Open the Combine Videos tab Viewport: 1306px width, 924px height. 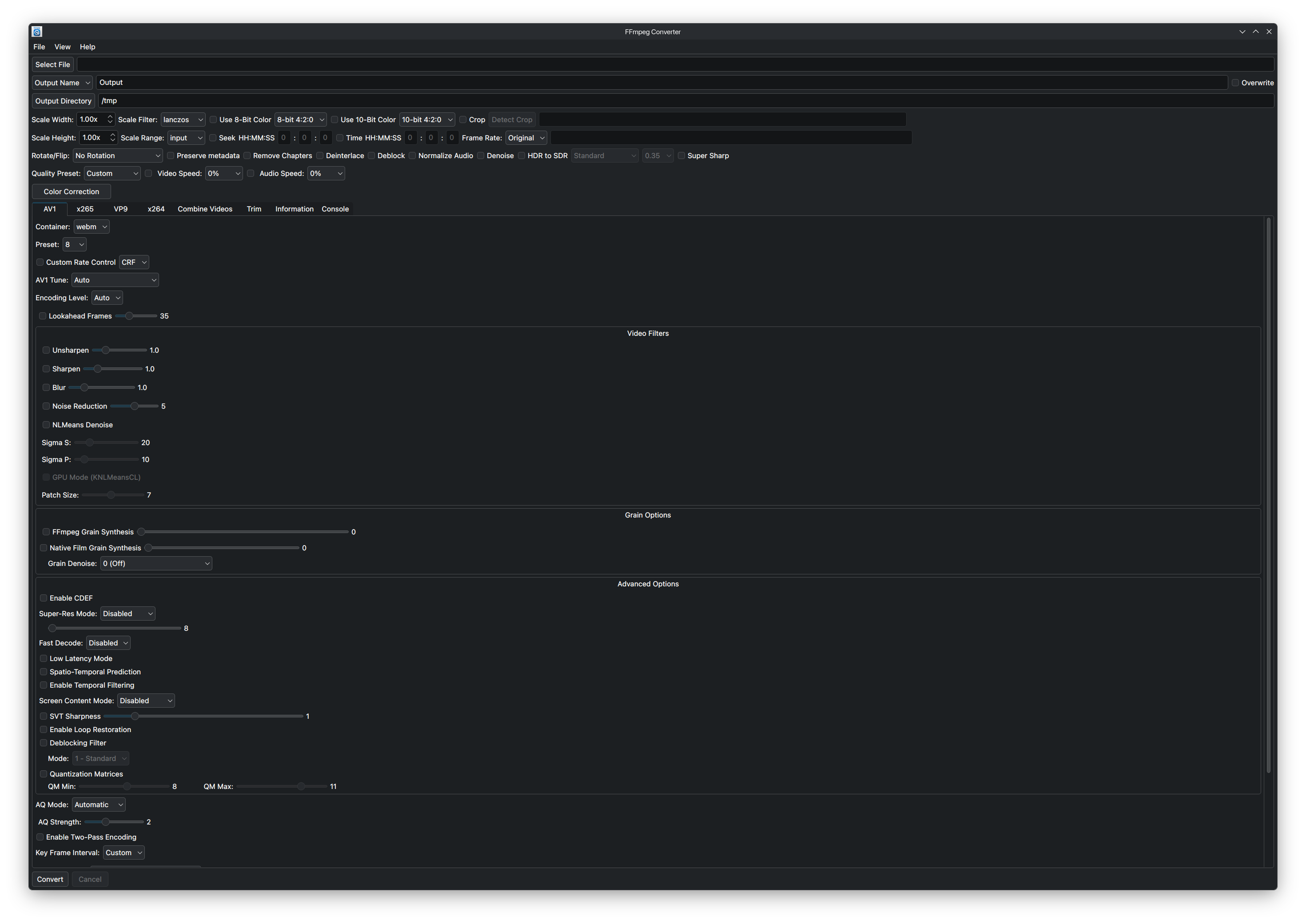point(205,209)
